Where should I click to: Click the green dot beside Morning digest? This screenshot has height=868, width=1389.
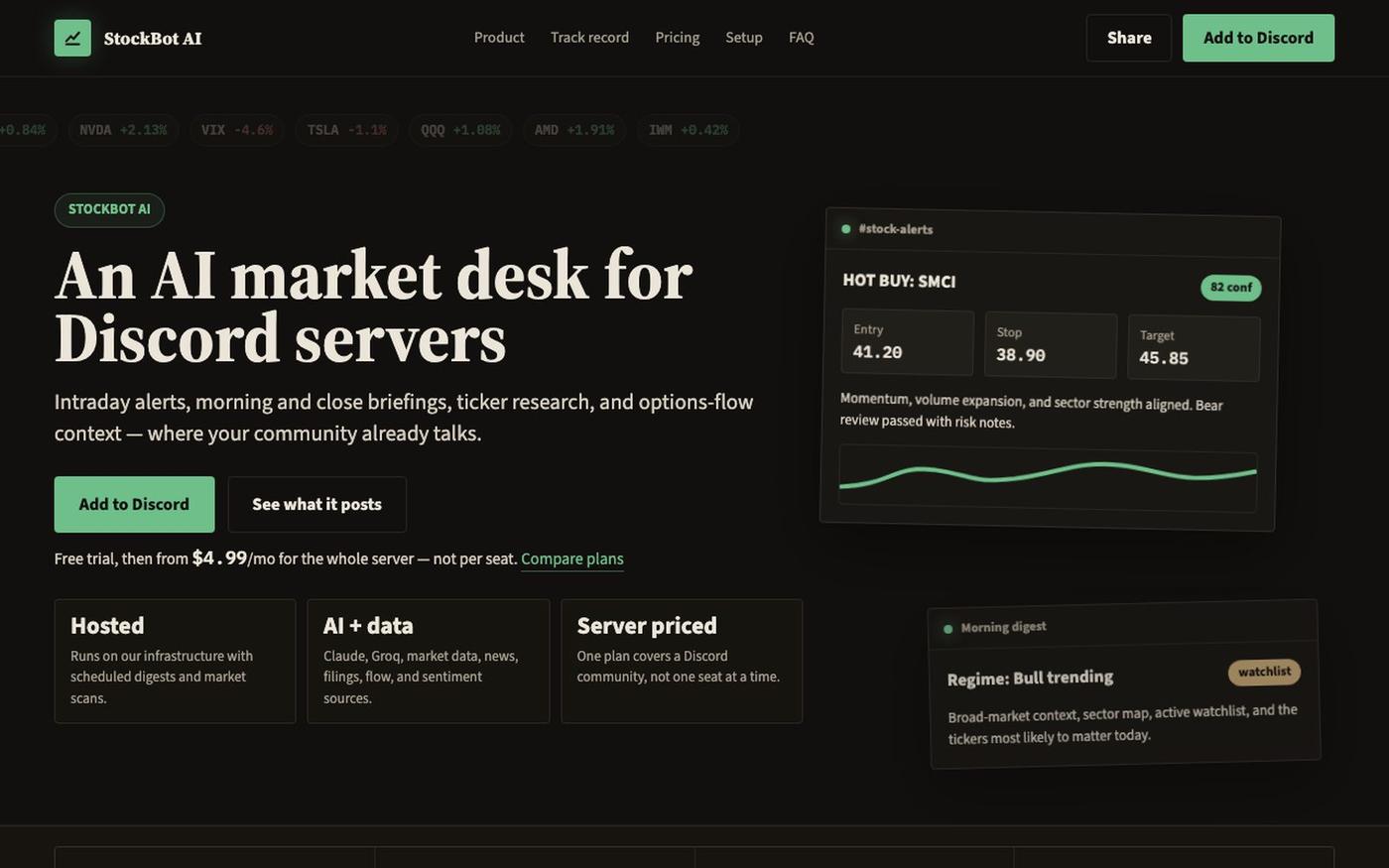947,629
